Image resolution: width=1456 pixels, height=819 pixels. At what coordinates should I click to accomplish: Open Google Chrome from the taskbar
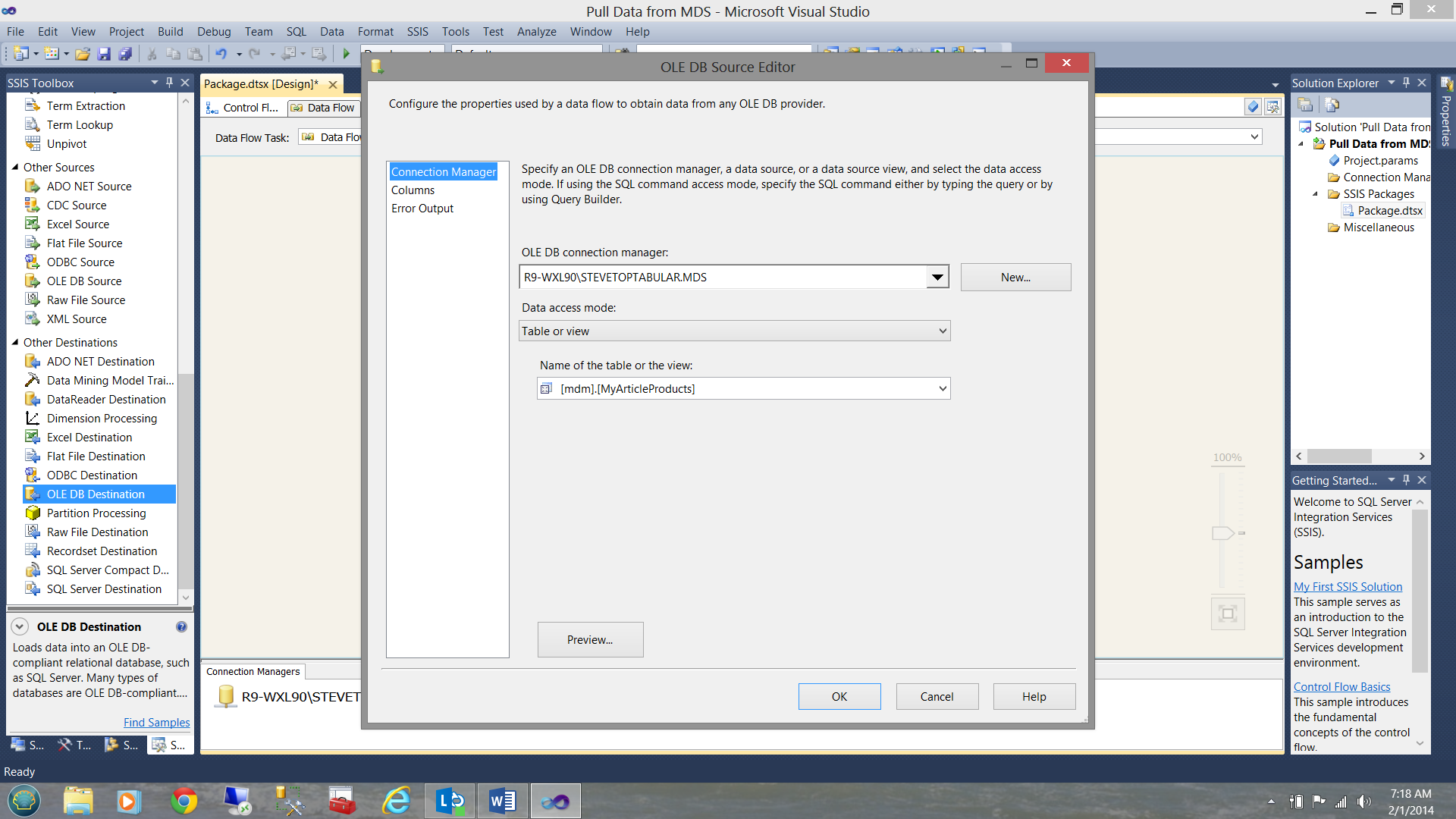(184, 802)
